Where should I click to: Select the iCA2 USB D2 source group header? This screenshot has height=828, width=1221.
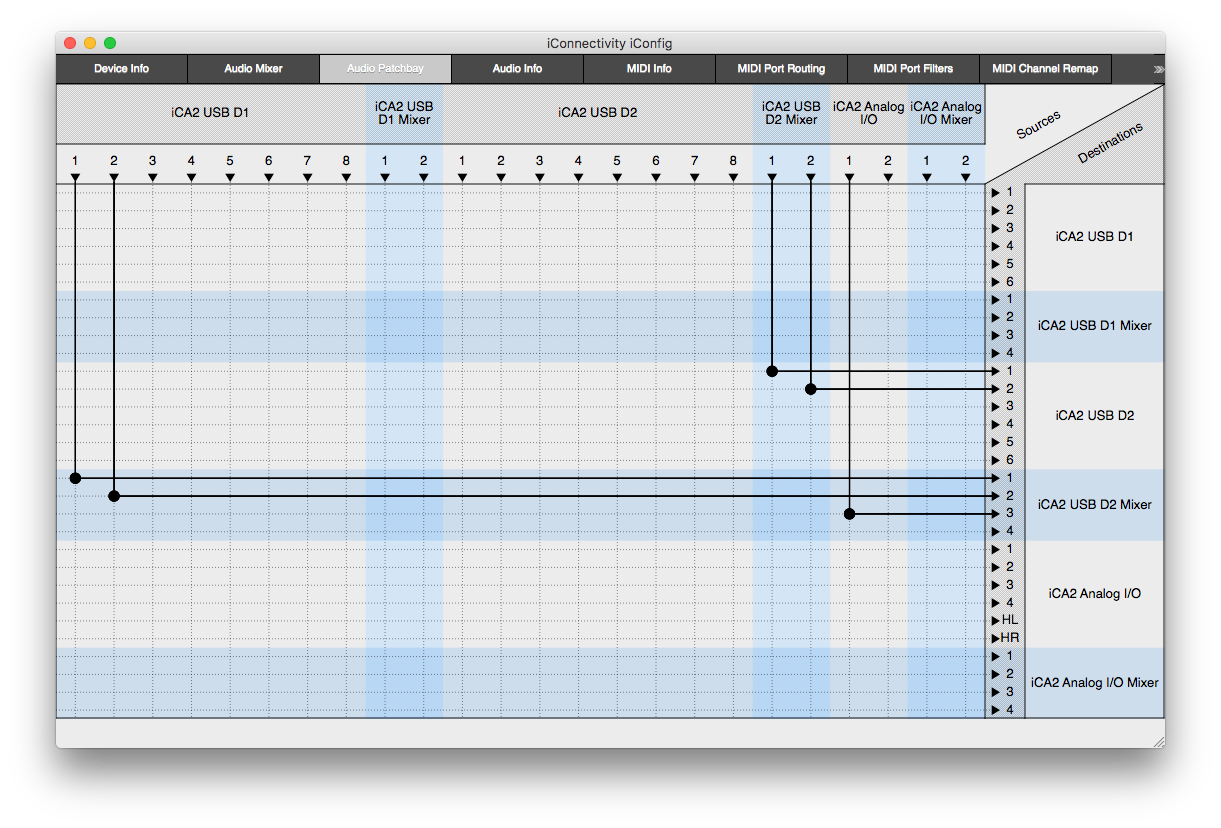(598, 113)
